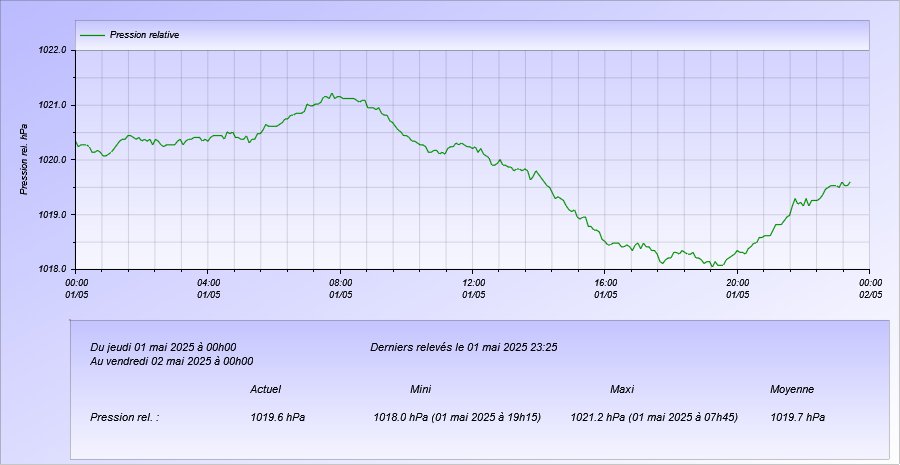This screenshot has width=900, height=465.
Task: Click the 16:00 01/05 time label
Action: tap(606, 288)
